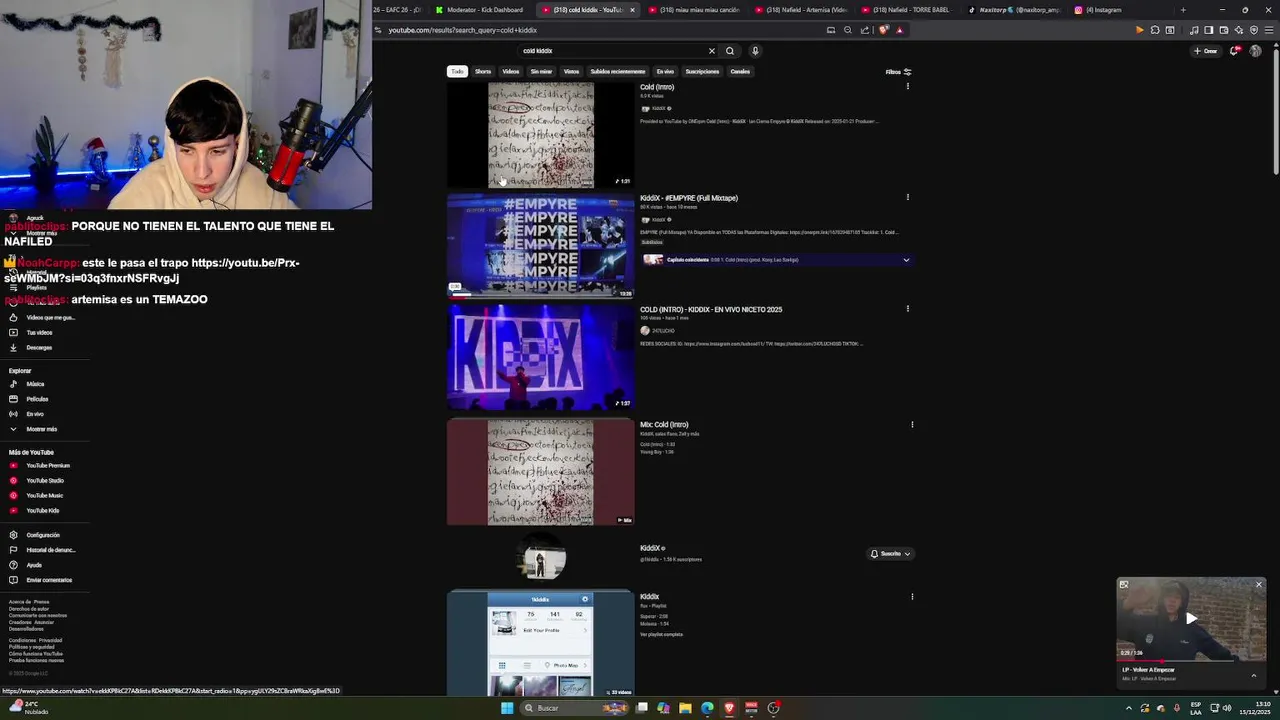Play the miniplayer video

(1191, 618)
